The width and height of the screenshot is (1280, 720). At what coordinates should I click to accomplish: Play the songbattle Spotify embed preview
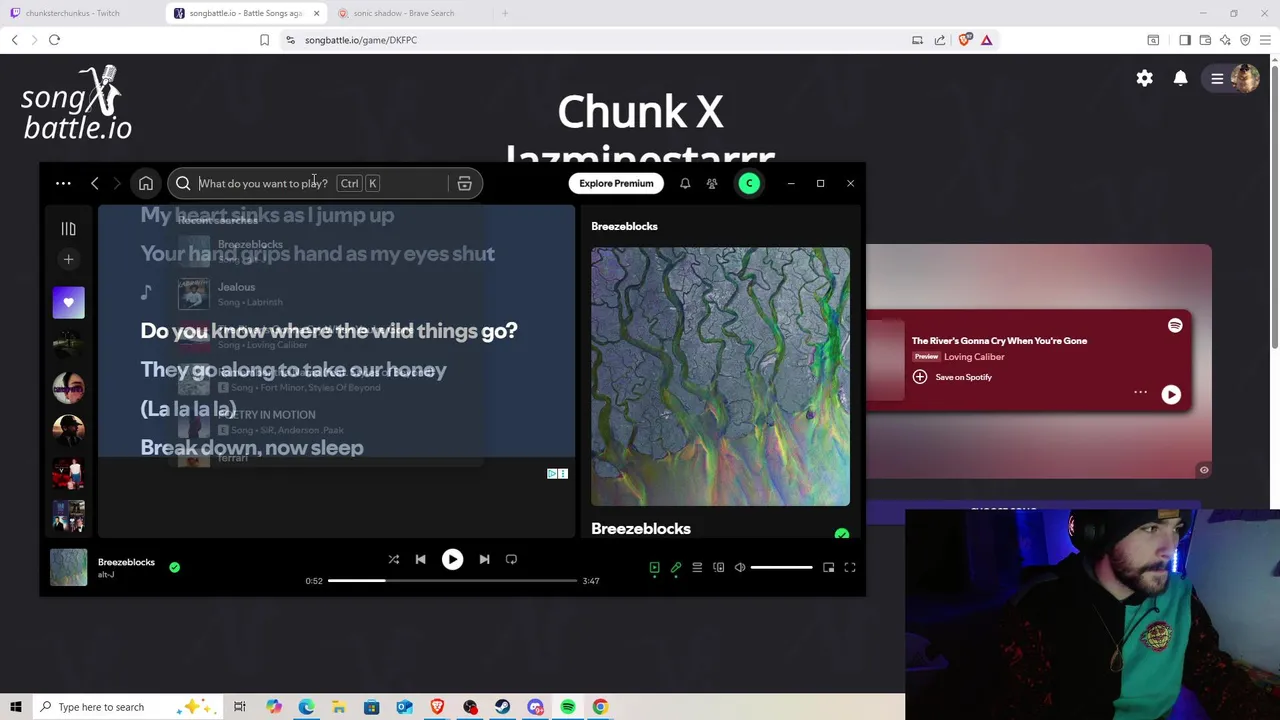pos(1171,394)
